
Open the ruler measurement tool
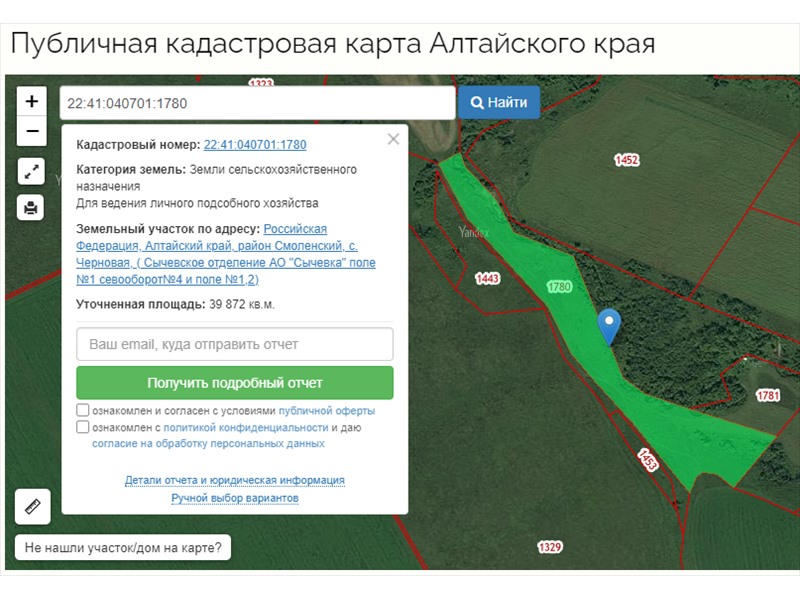point(32,506)
